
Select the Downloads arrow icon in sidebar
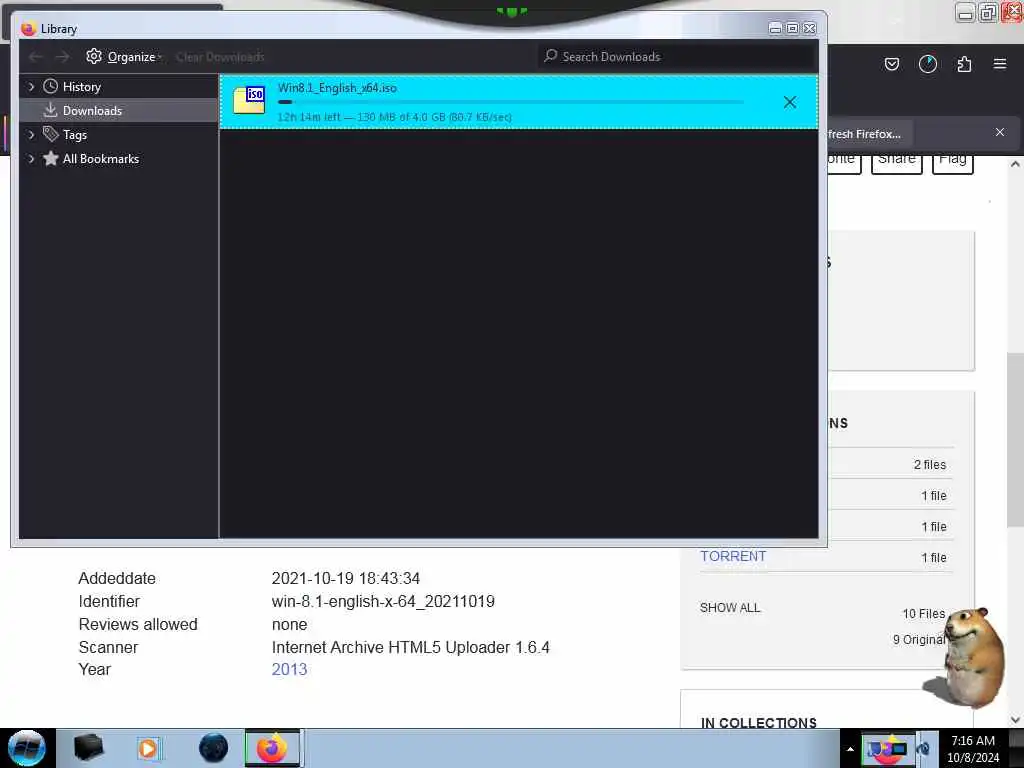point(50,110)
